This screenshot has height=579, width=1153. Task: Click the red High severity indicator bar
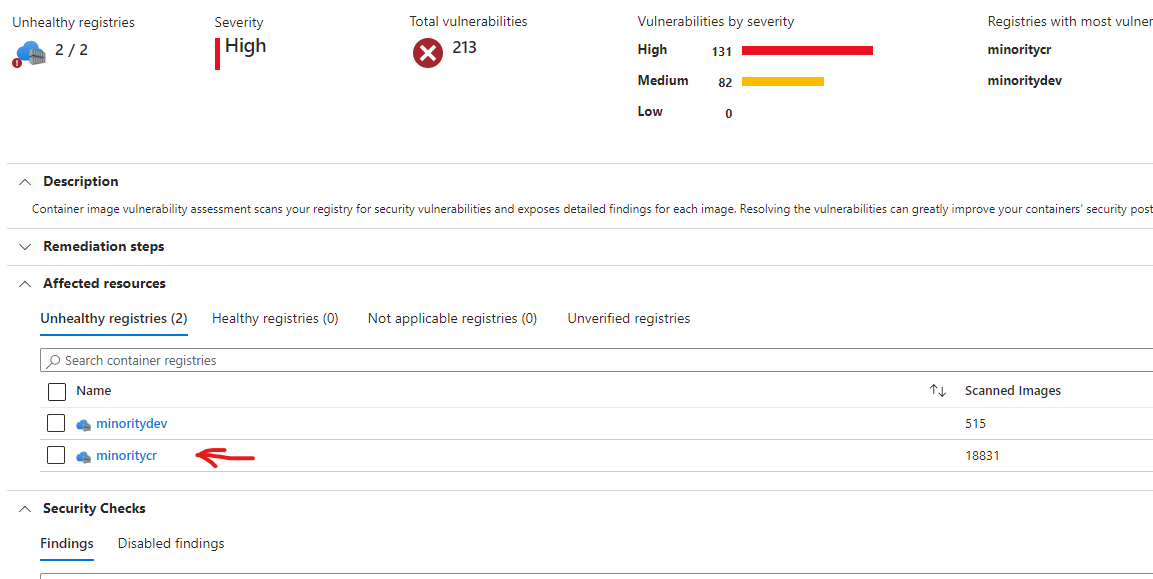coord(218,53)
